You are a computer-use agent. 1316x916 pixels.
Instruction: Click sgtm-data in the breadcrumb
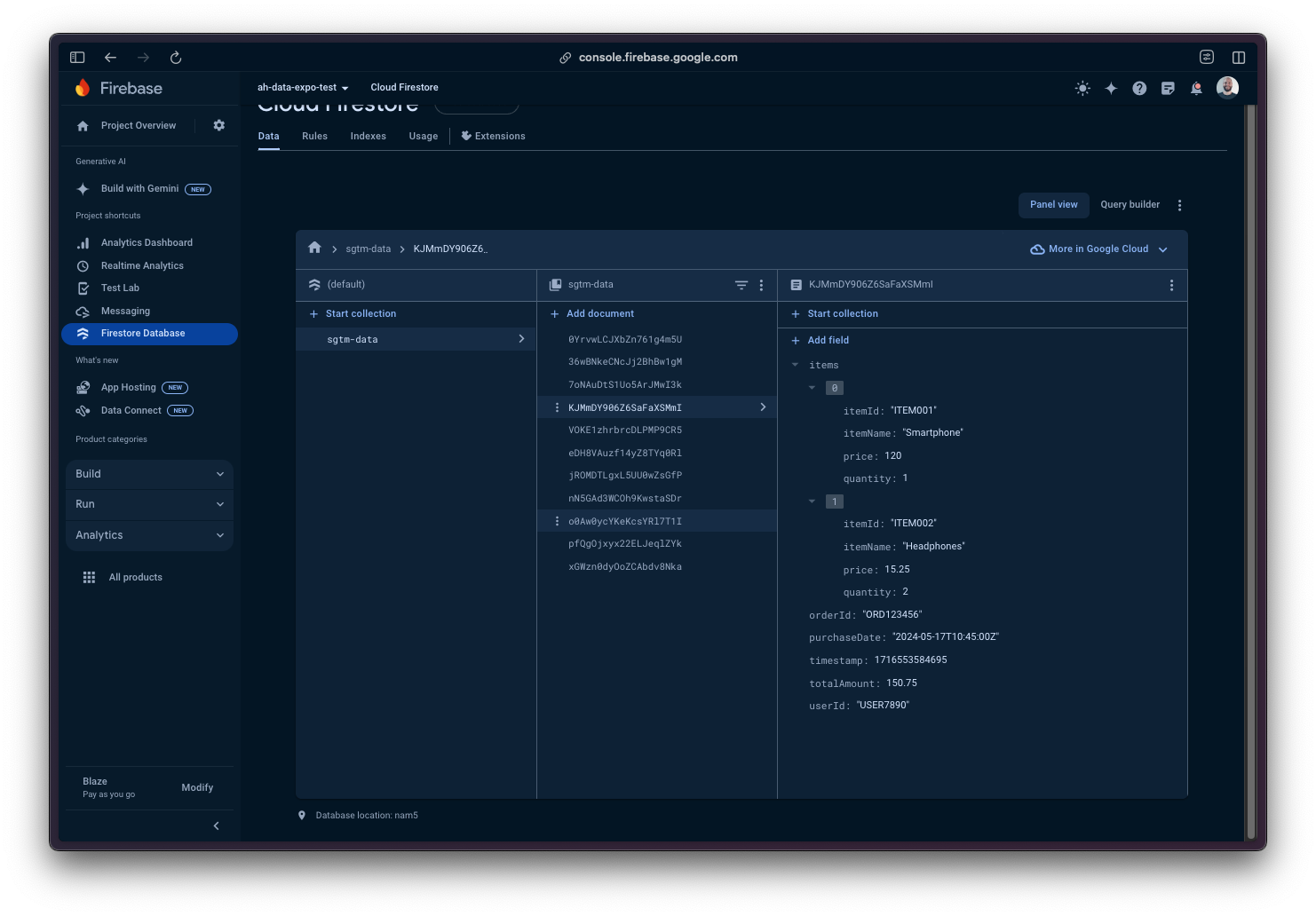tap(368, 249)
